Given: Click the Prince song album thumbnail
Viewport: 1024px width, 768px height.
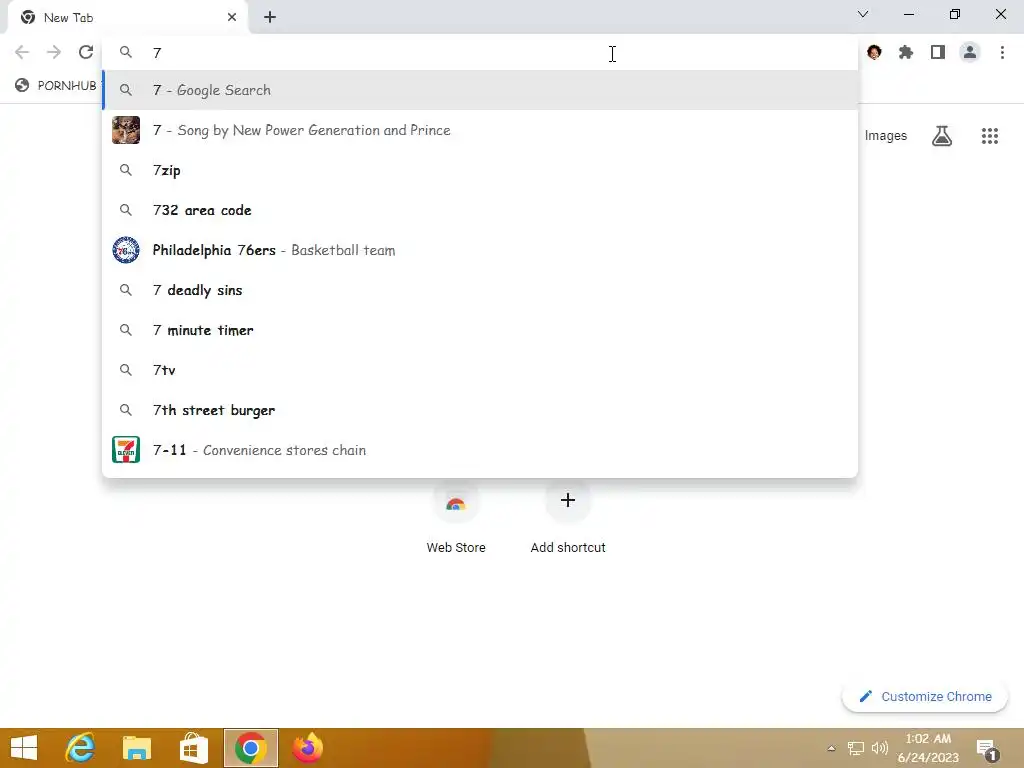Looking at the screenshot, I should pyautogui.click(x=126, y=130).
